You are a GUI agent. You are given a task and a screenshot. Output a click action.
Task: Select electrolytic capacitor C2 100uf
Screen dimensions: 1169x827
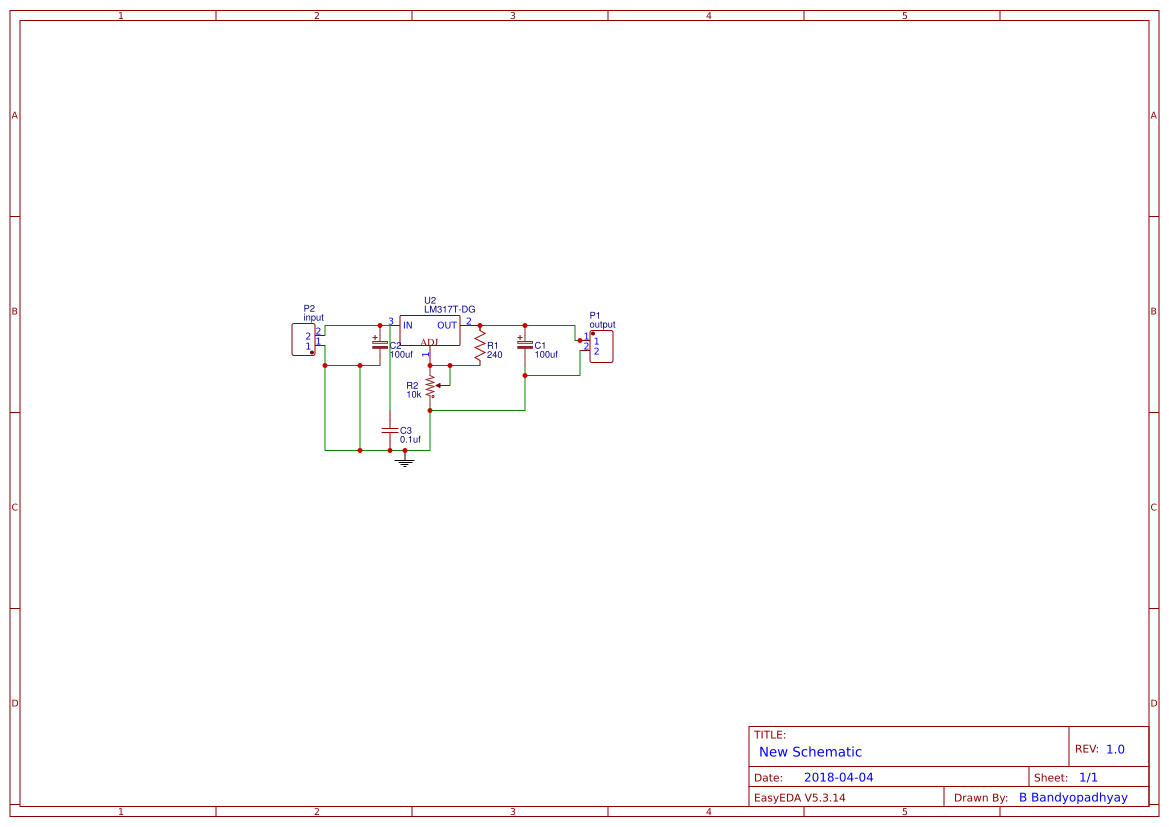tap(379, 344)
